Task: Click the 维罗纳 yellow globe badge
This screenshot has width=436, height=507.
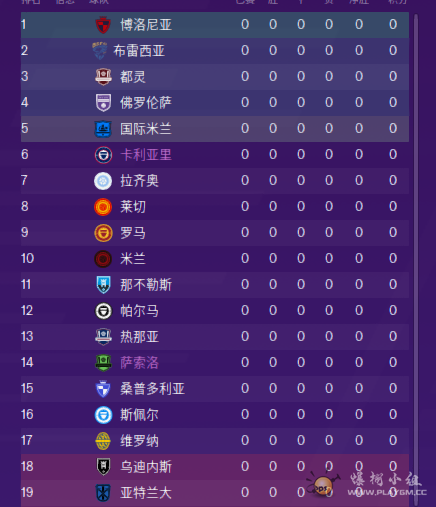Action: click(x=103, y=441)
